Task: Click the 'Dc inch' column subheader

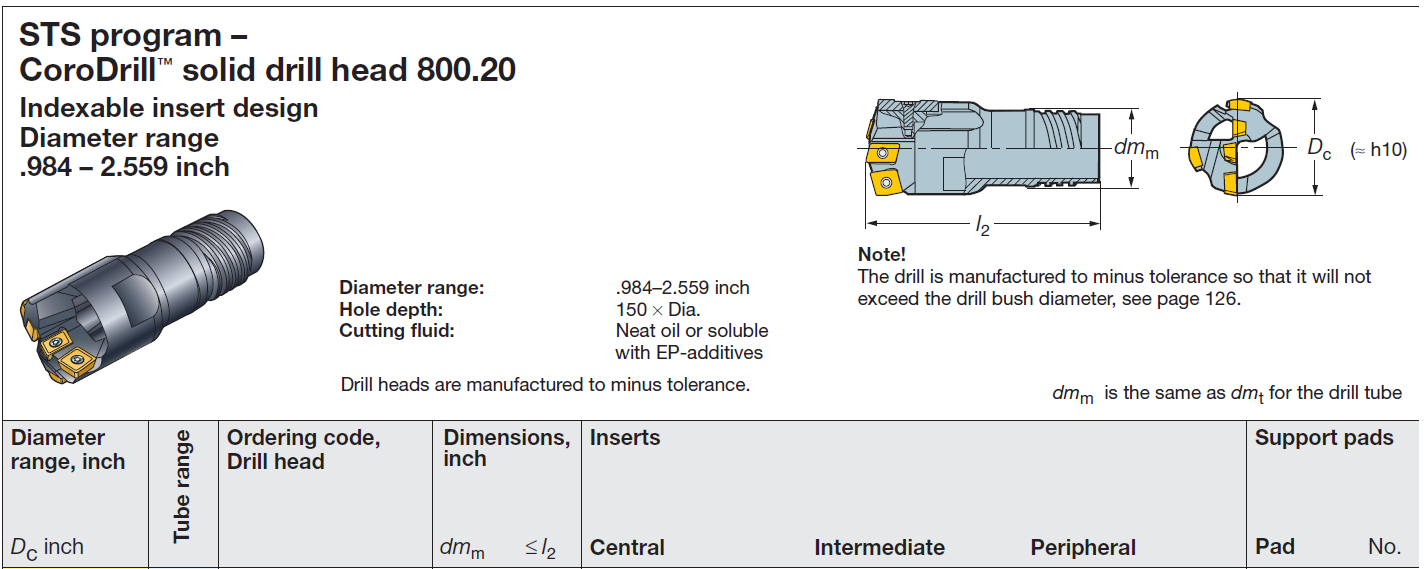Action: click(x=47, y=548)
